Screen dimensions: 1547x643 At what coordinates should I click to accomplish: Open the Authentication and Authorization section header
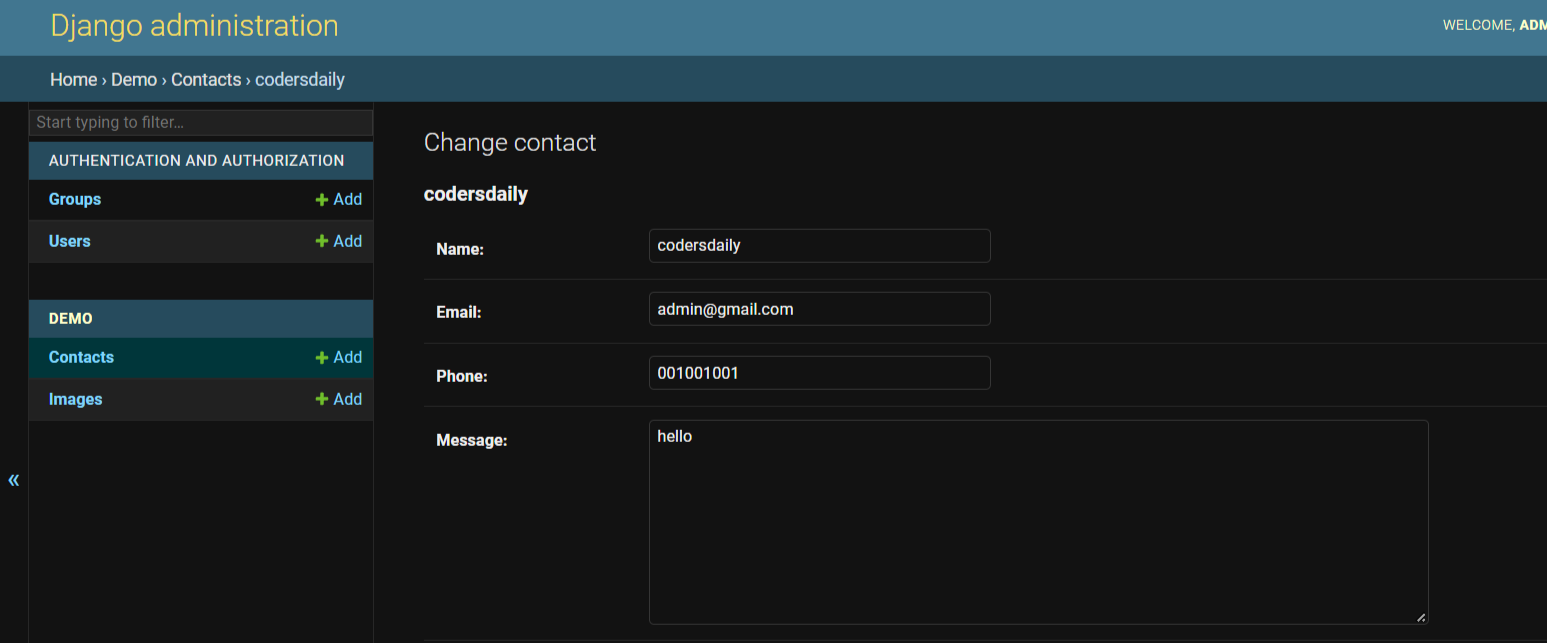196,161
